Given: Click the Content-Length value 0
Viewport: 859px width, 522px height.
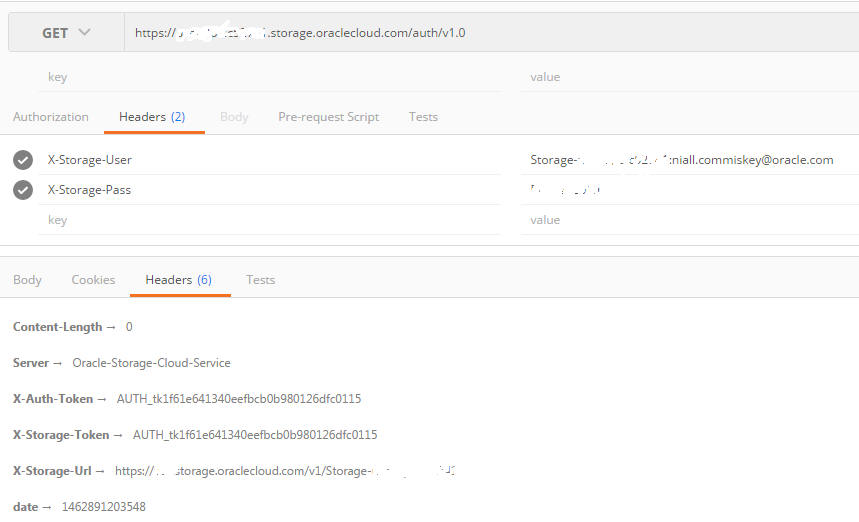Looking at the screenshot, I should click(129, 327).
